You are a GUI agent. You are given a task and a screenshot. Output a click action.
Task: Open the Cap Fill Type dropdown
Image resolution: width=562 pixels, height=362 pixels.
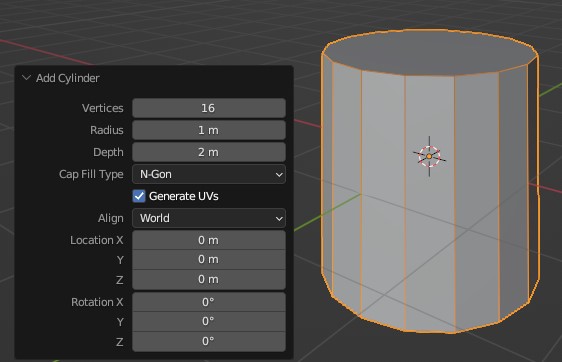(209, 174)
